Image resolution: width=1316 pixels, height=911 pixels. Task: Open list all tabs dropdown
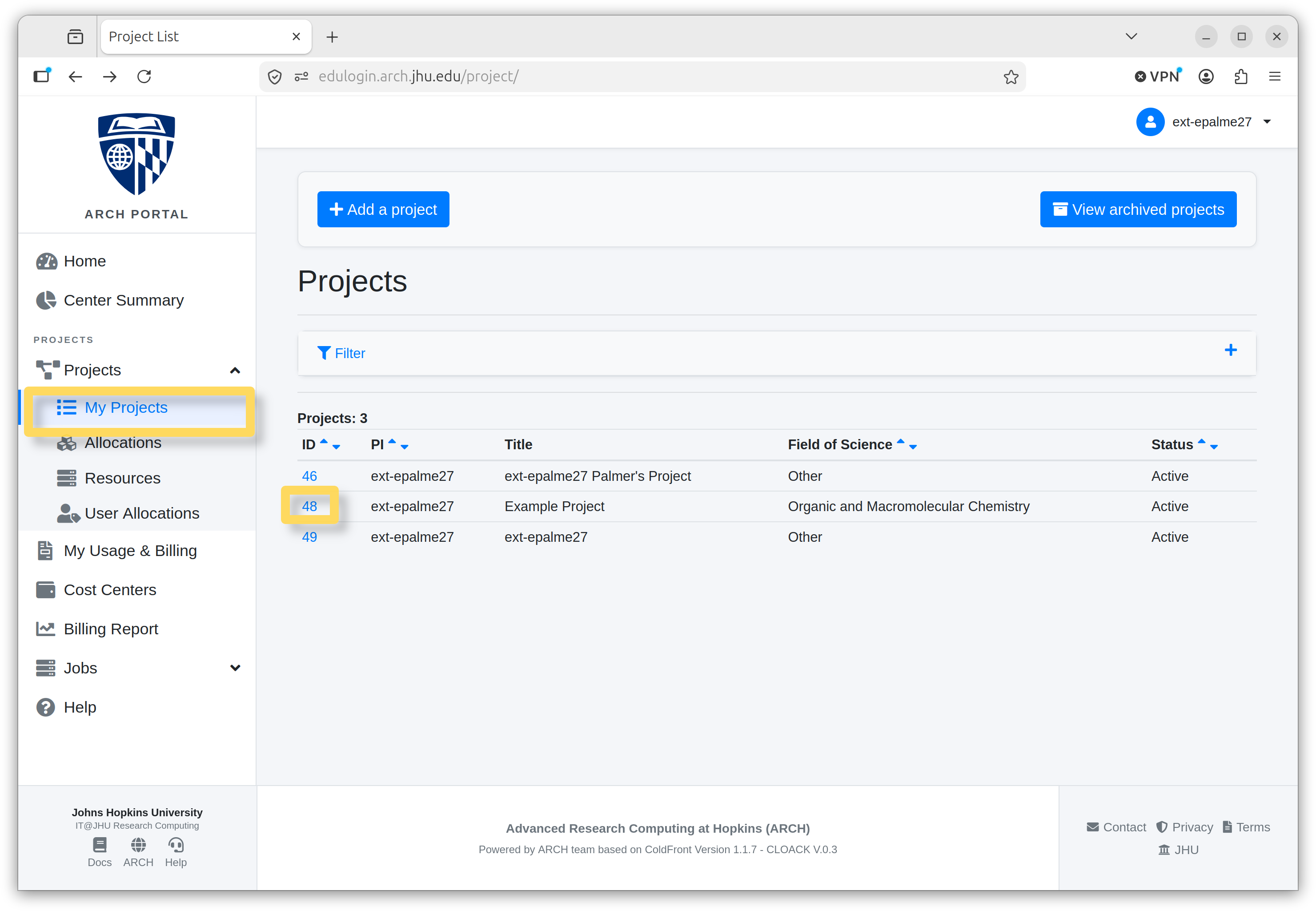pos(1131,36)
